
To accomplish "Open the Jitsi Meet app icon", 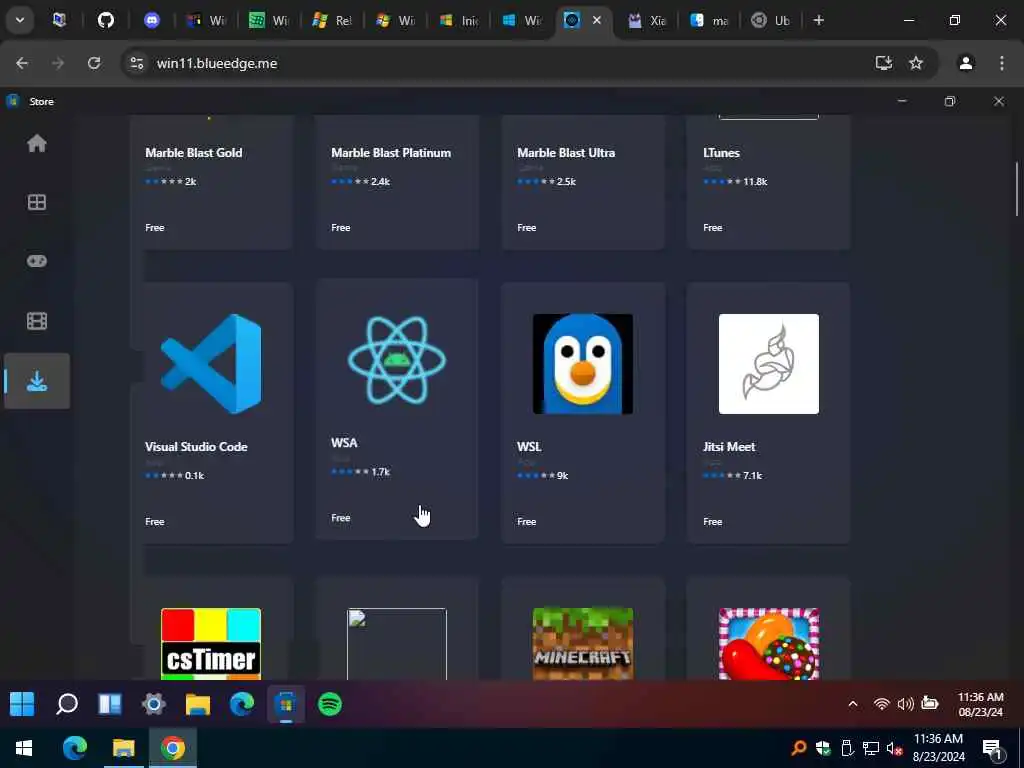I will coord(769,364).
